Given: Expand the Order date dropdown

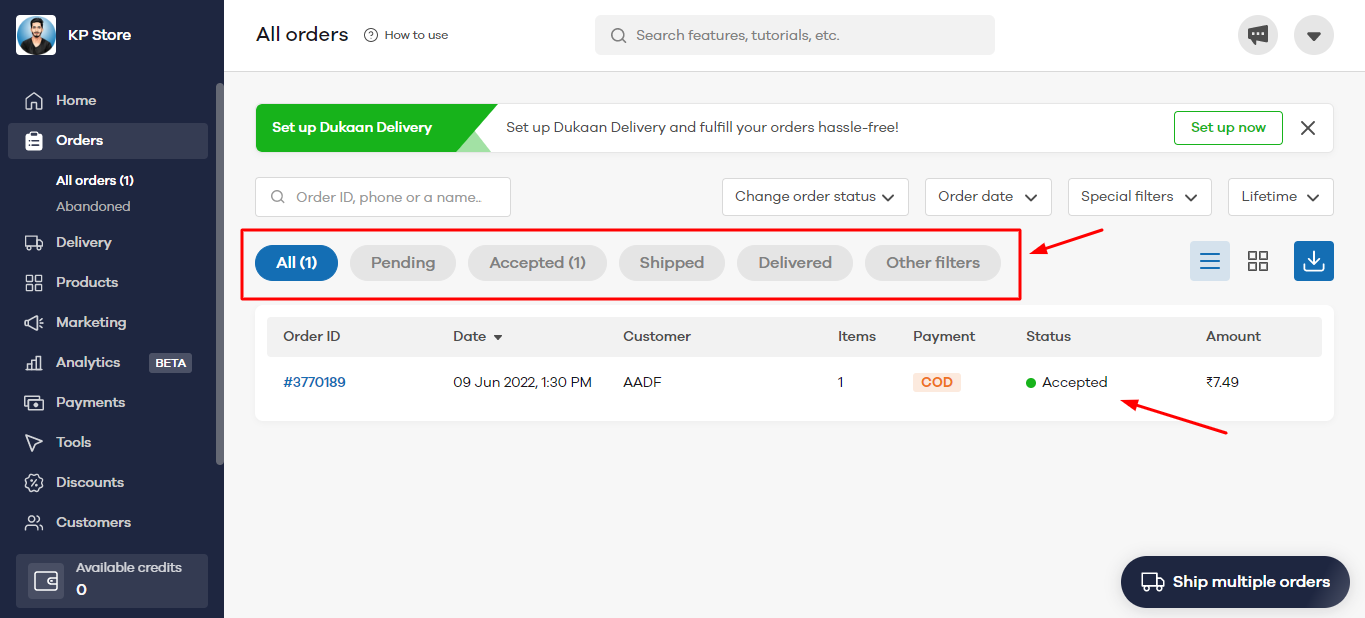Looking at the screenshot, I should 987,197.
